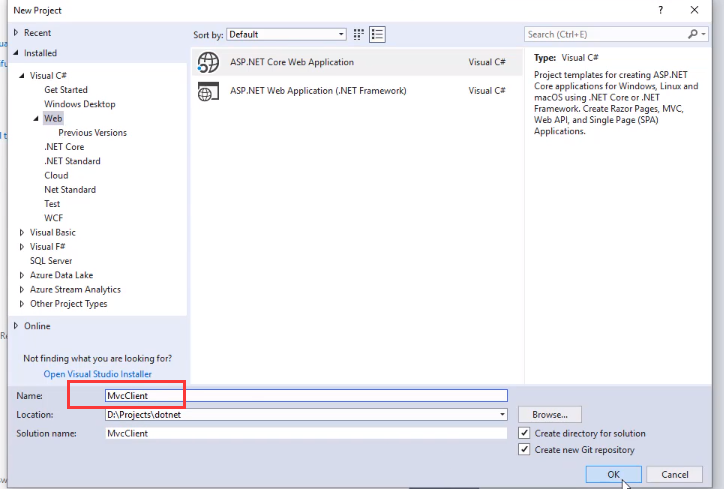Select Get Started category

tap(66, 90)
